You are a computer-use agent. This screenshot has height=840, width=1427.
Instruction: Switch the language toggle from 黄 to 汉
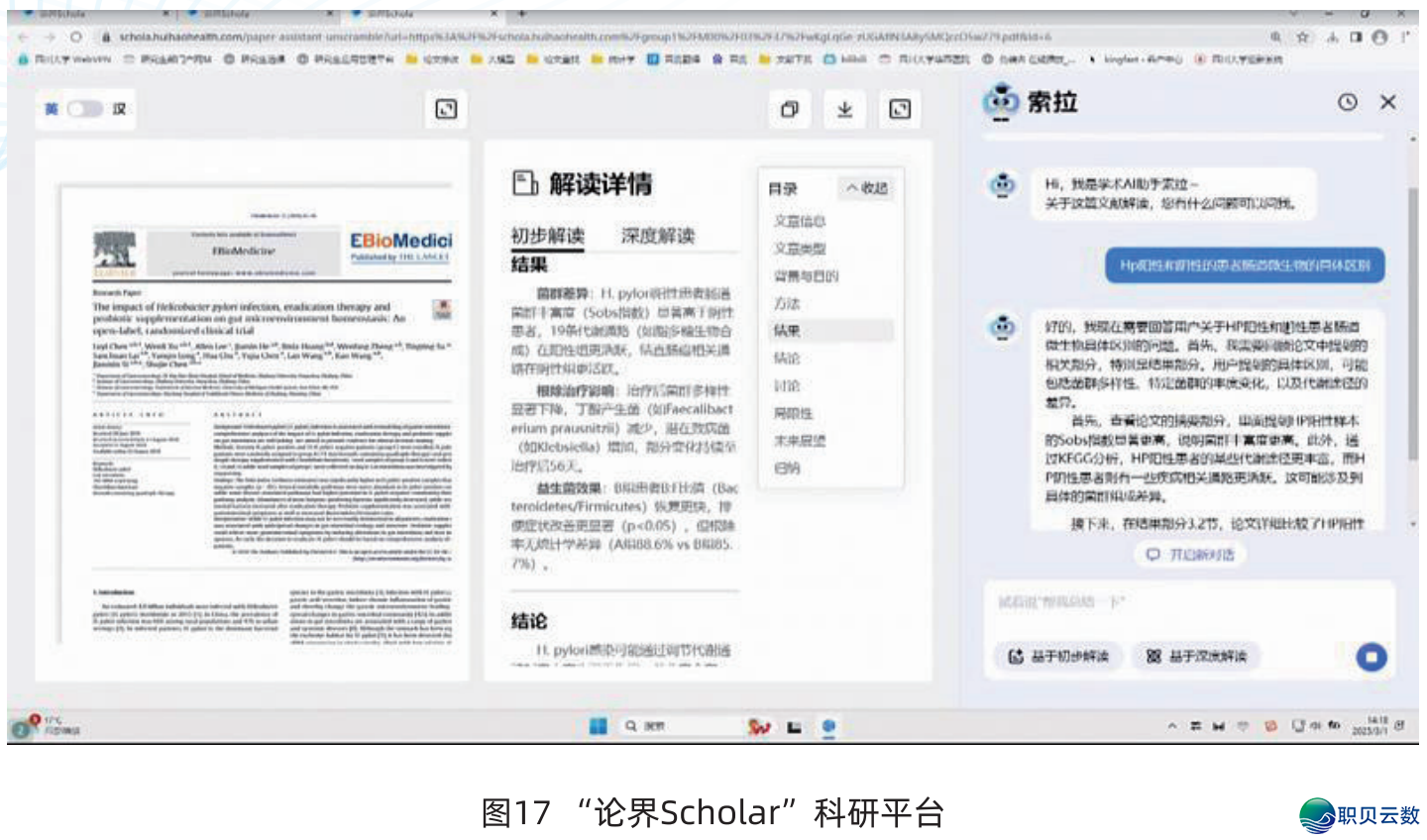pyautogui.click(x=83, y=109)
